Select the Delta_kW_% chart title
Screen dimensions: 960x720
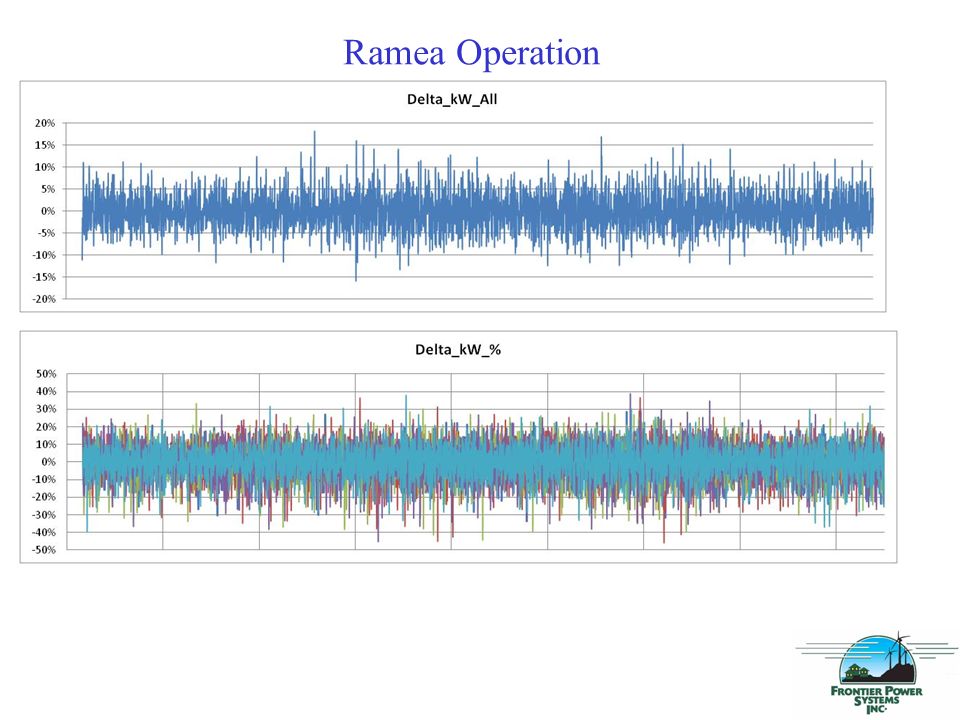click(x=458, y=350)
